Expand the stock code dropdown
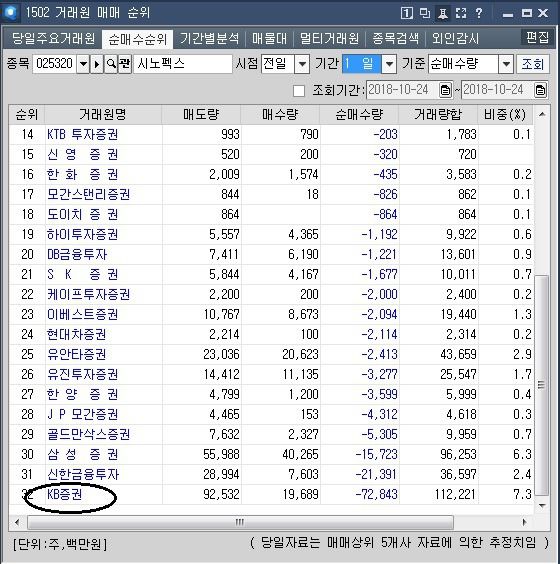The height and width of the screenshot is (564, 560). [83, 64]
